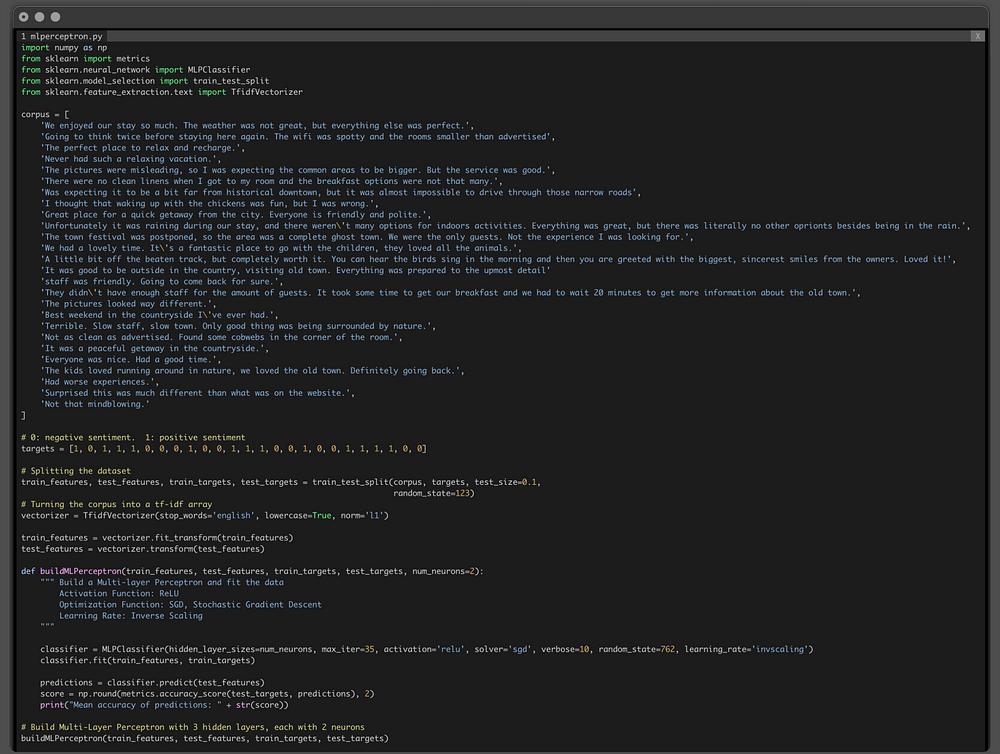The width and height of the screenshot is (1000, 754).
Task: Close the window using the leftmost title bar button
Action: point(24,17)
